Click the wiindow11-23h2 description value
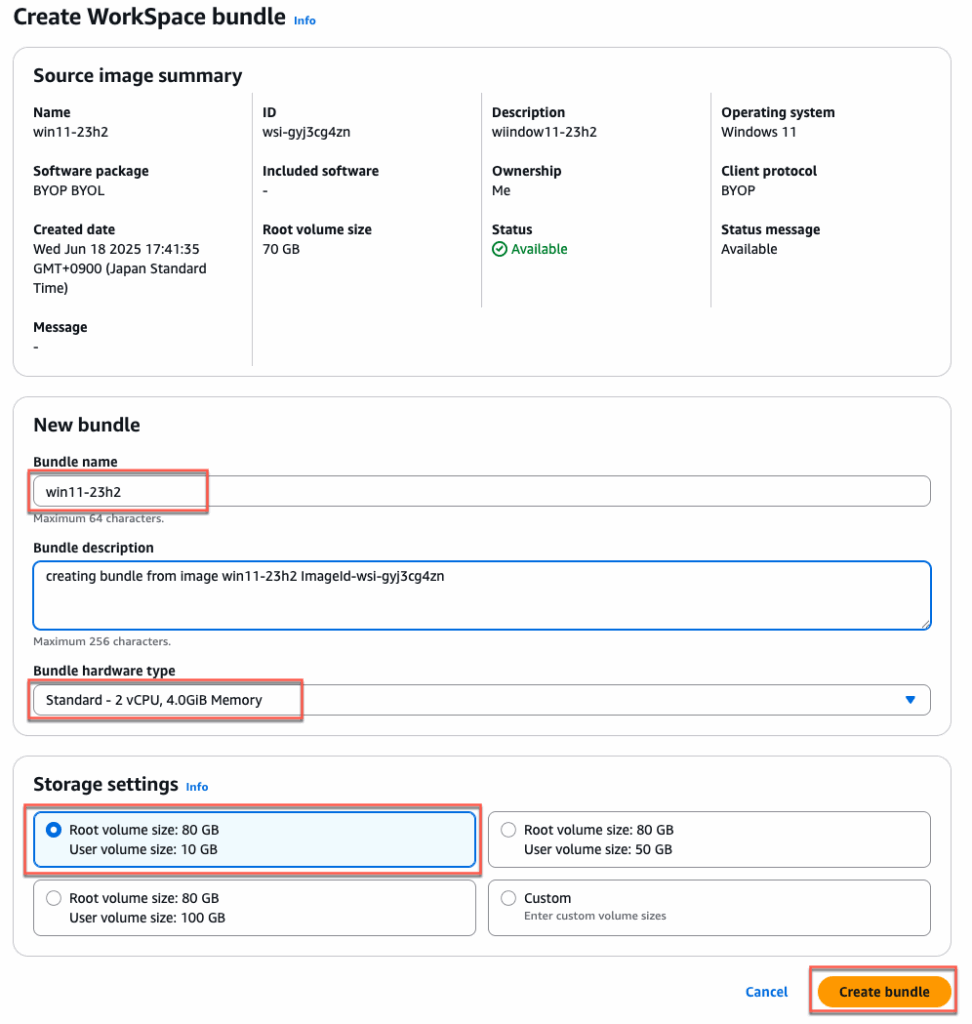Viewport: 972px width, 1024px height. (544, 132)
